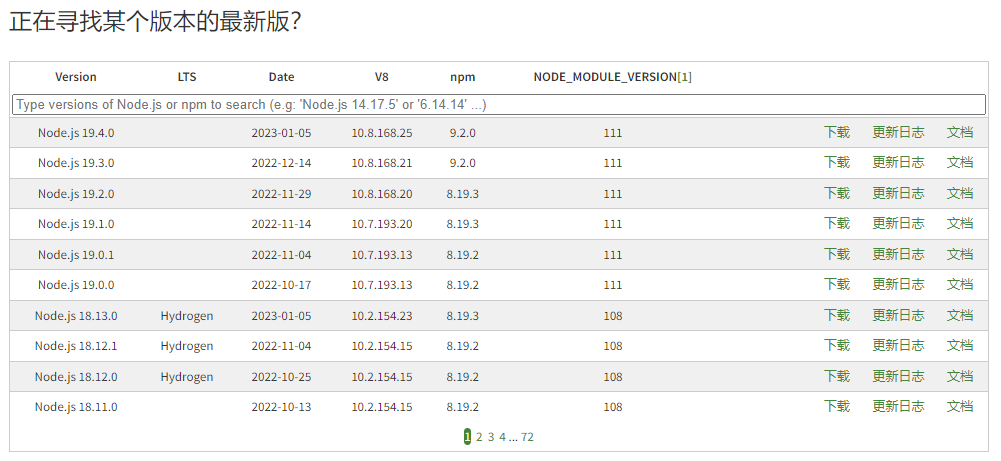
Task: Download Node.js 19.4.0 via 下载 link
Action: click(x=836, y=132)
